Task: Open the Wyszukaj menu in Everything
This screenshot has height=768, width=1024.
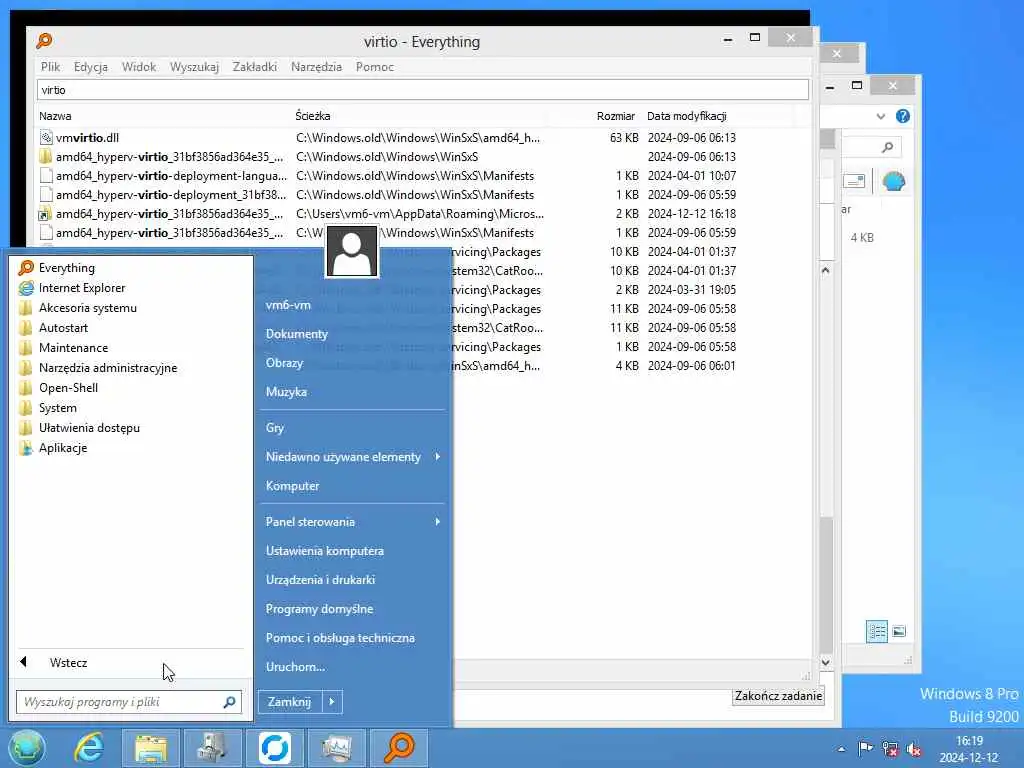Action: coord(194,67)
